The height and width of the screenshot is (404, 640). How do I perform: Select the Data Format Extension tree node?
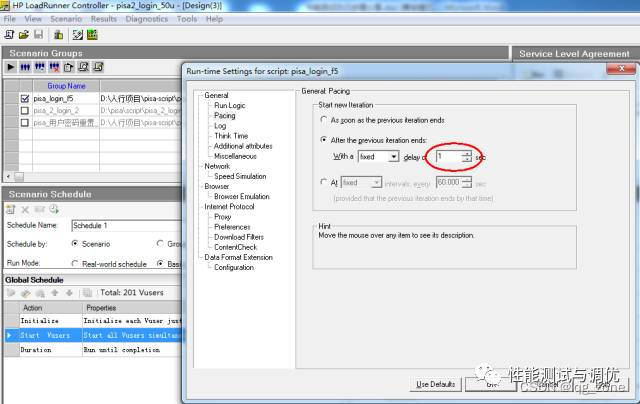click(x=238, y=257)
